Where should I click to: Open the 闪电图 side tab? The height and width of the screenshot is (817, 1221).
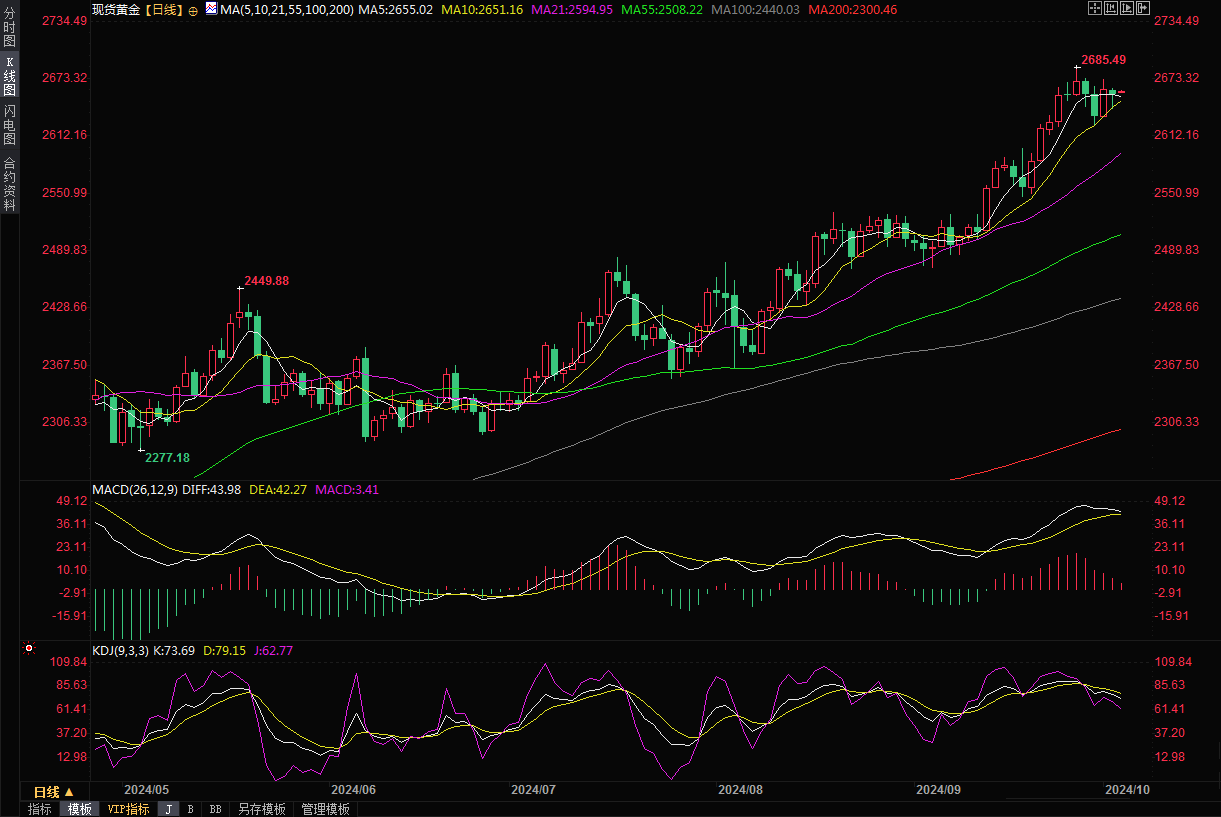coord(9,123)
